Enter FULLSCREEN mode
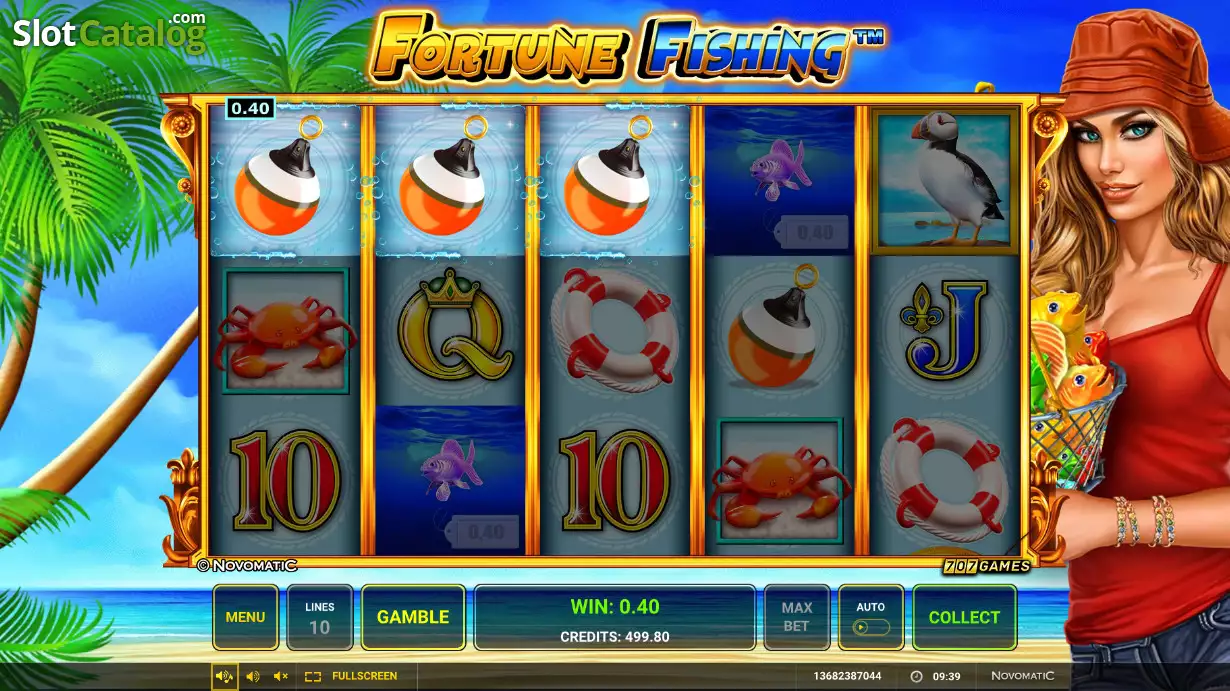The height and width of the screenshot is (691, 1230). 351,677
